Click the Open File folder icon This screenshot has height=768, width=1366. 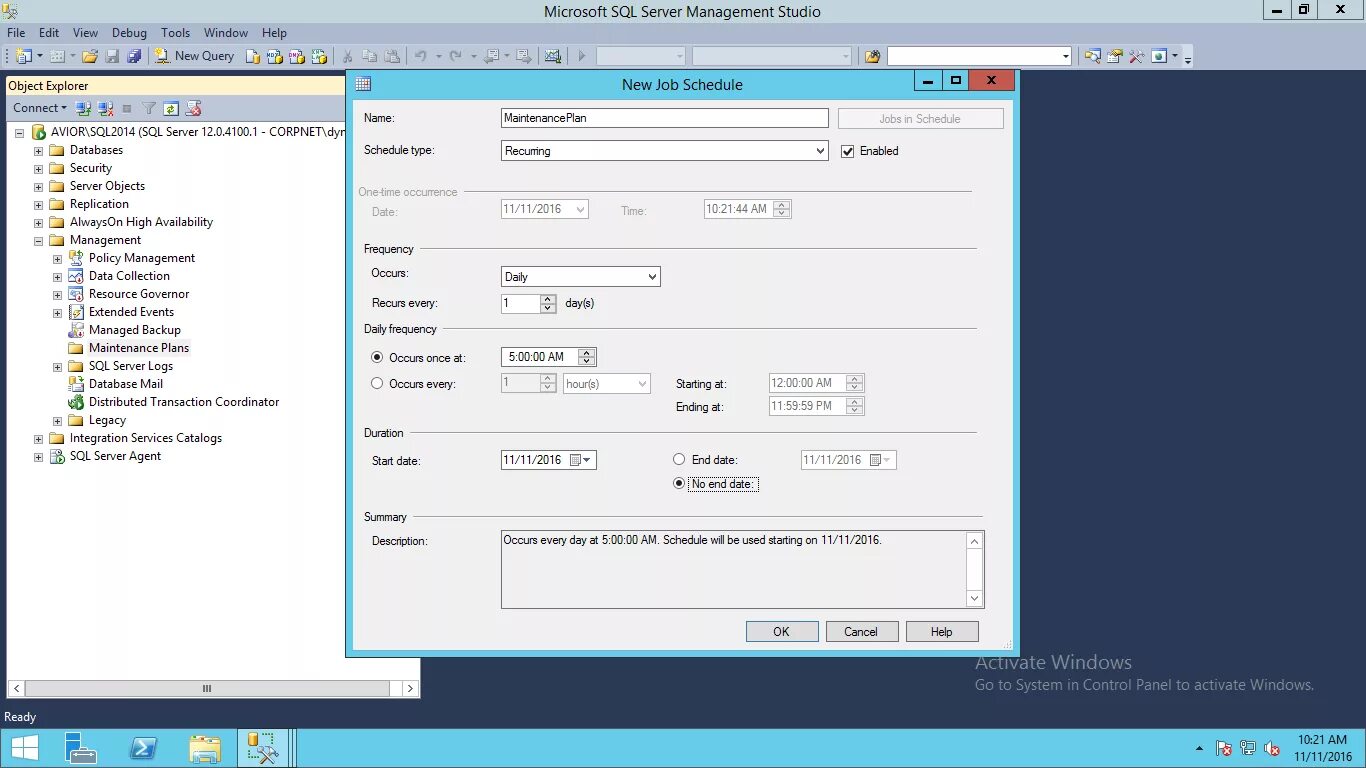pyautogui.click(x=90, y=56)
